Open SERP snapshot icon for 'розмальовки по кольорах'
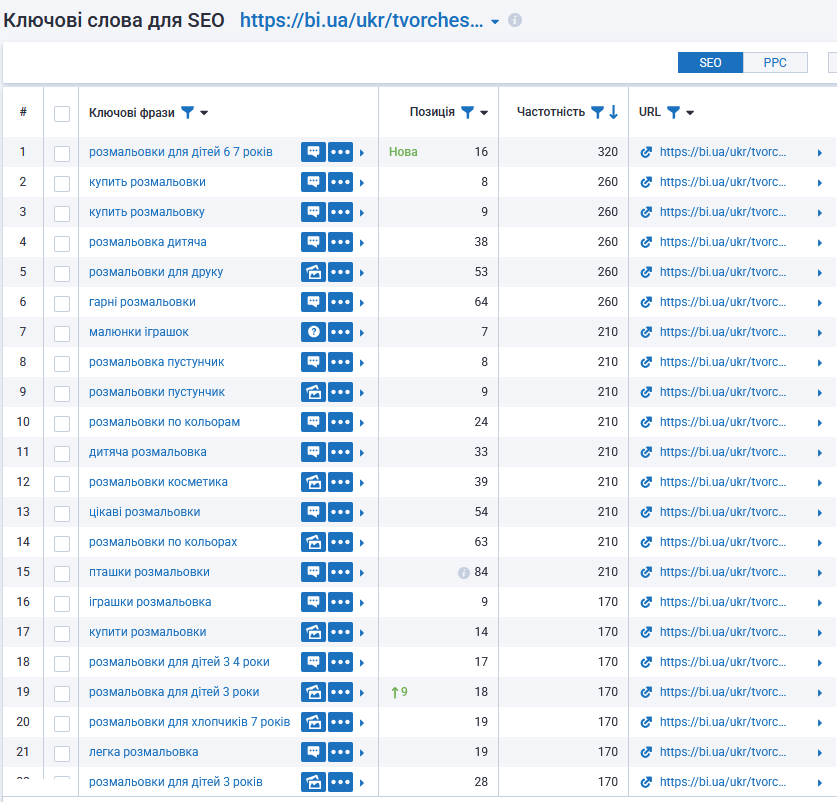Screen dimensions: 837x802 (313, 542)
